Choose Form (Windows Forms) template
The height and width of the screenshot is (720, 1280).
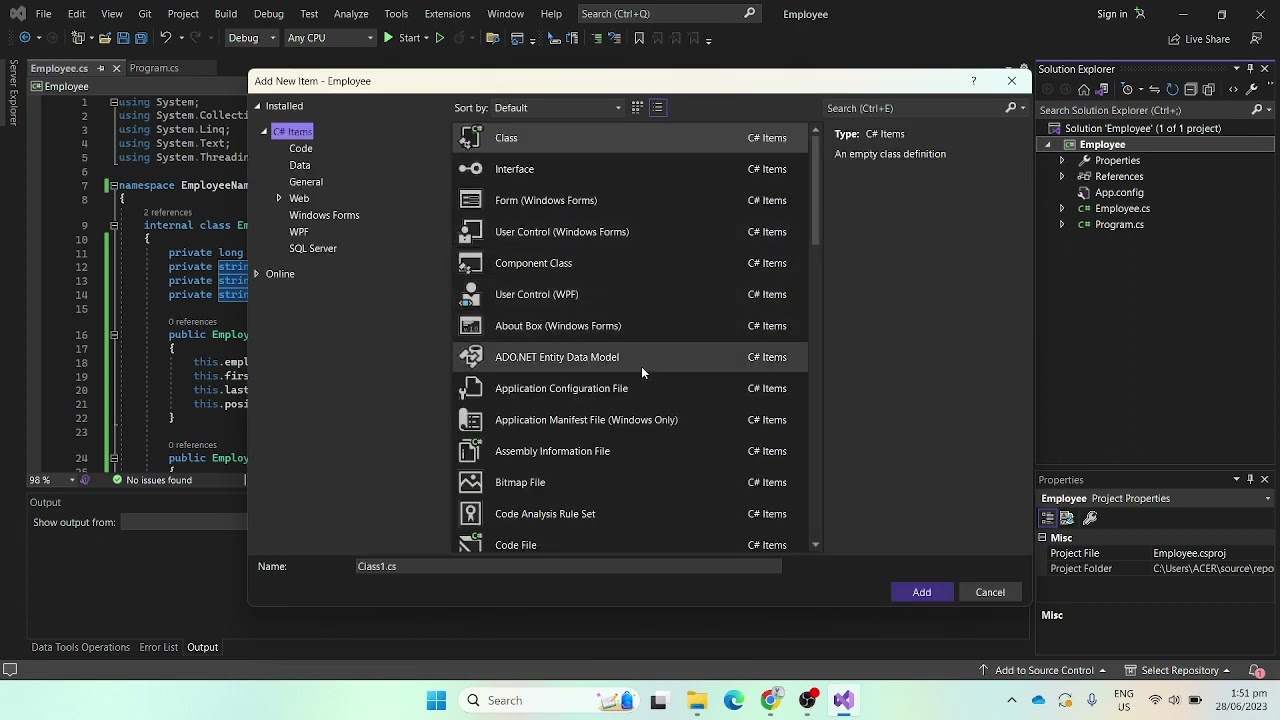[630, 200]
